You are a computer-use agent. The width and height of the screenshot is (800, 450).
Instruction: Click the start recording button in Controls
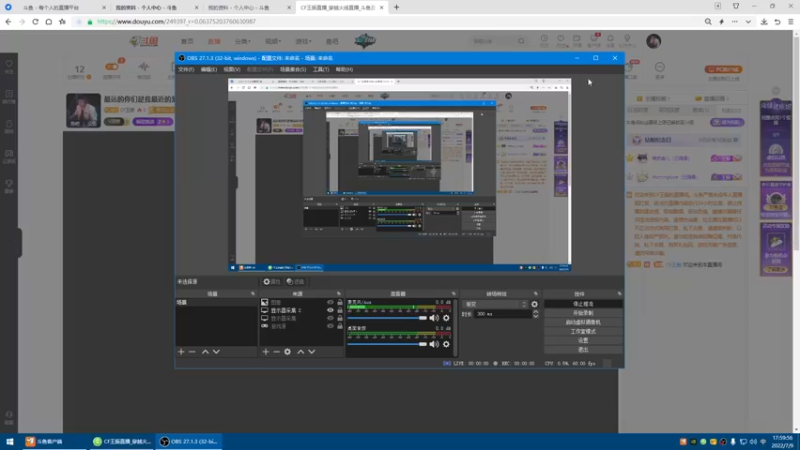point(583,313)
